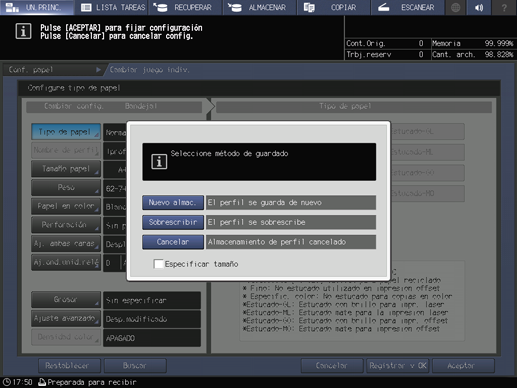Click the Memoria 99.999% readout
517x388 pixels.
[x=472, y=43]
